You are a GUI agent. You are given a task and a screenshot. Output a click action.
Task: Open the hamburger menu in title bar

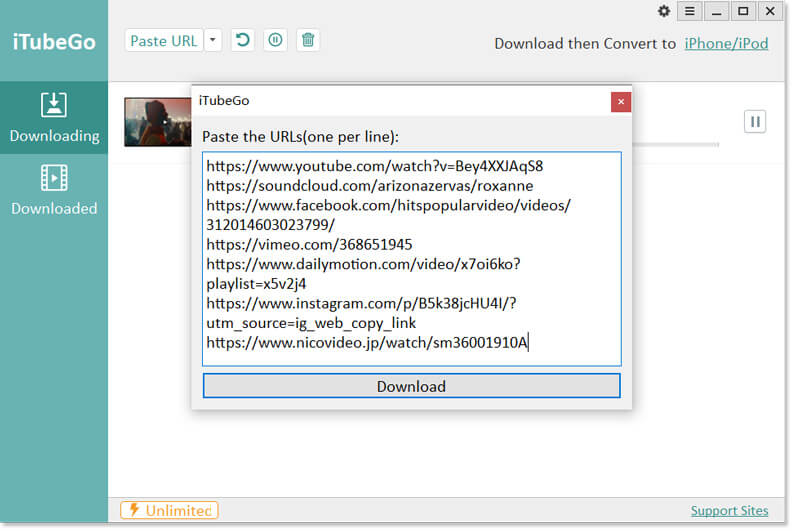tap(690, 11)
